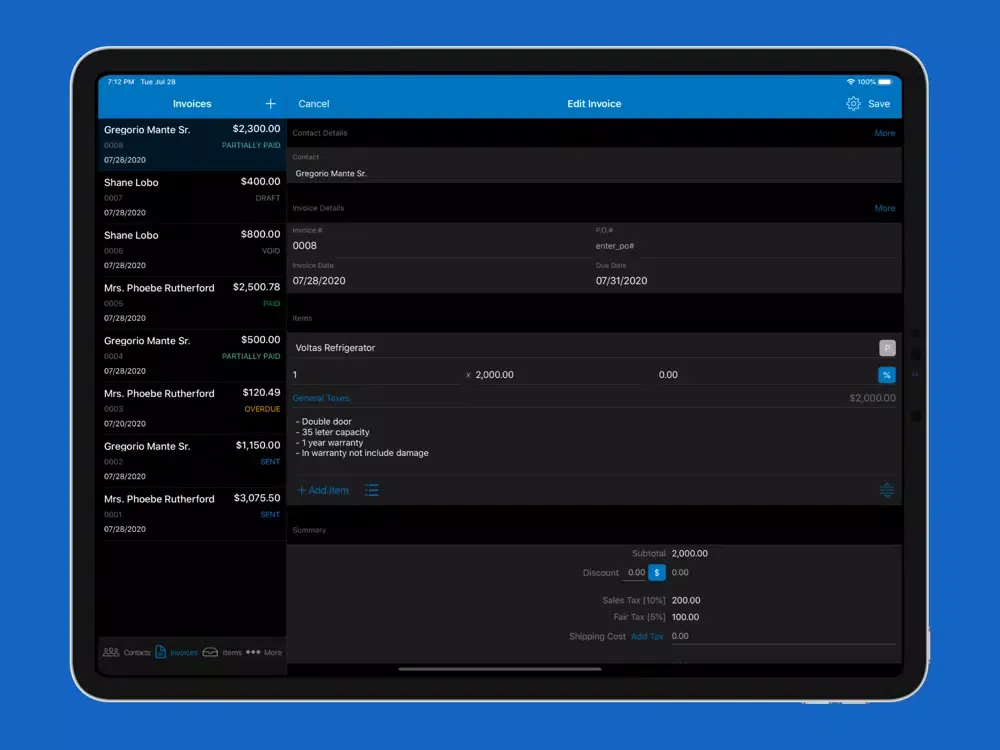Screen dimensions: 1000x750
Task: Switch to Contacts tab
Action: point(127,652)
